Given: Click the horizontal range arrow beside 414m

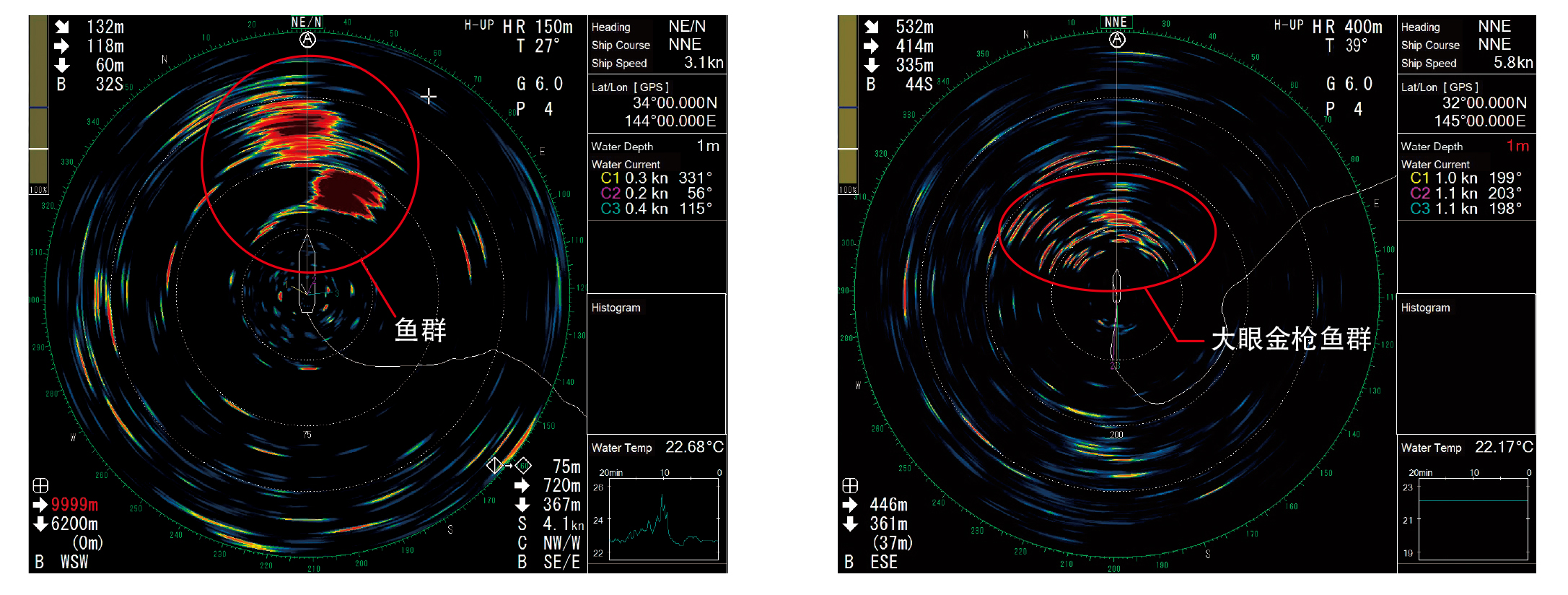Looking at the screenshot, I should click(872, 46).
